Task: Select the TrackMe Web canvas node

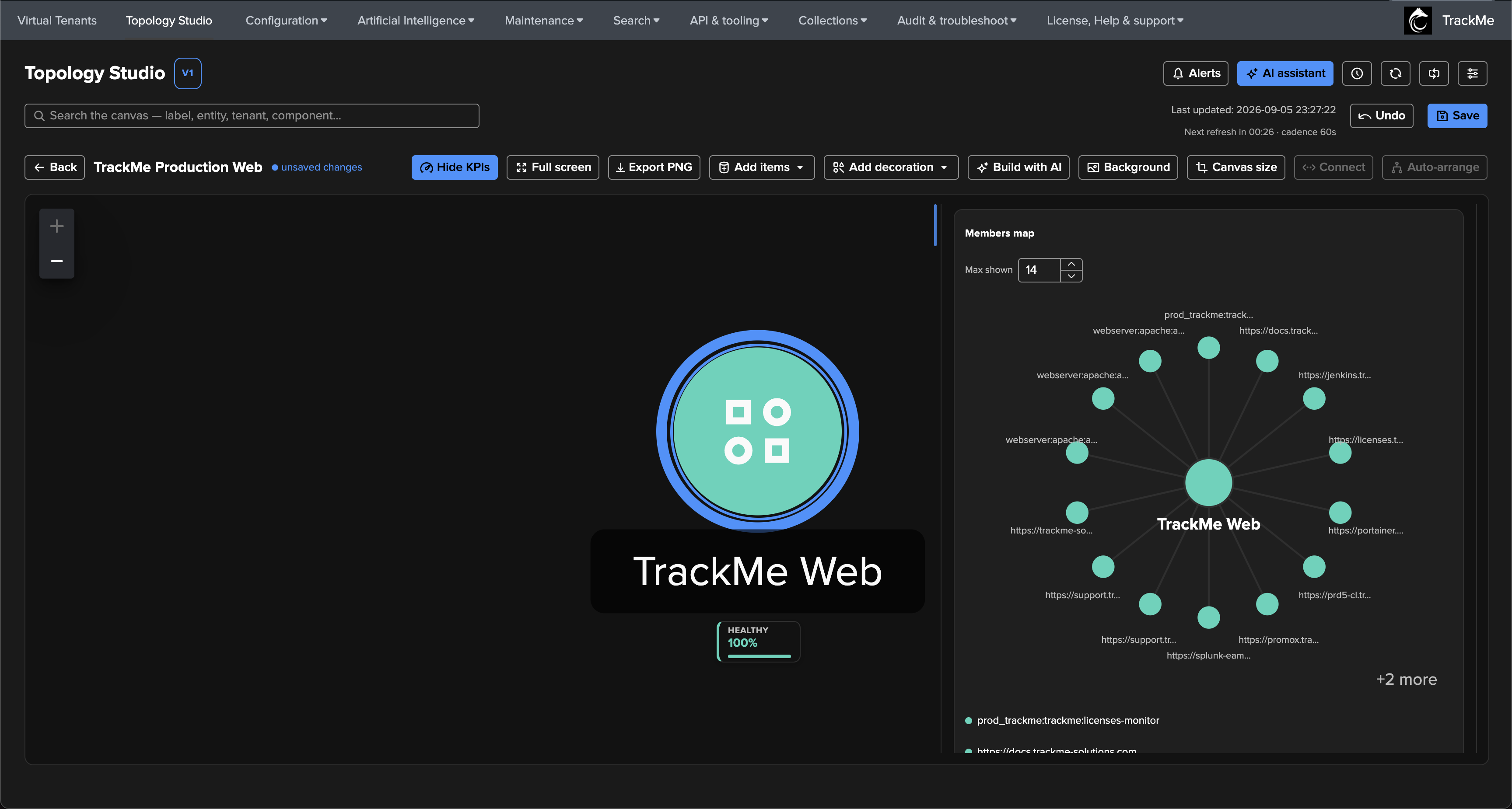Action: [757, 431]
